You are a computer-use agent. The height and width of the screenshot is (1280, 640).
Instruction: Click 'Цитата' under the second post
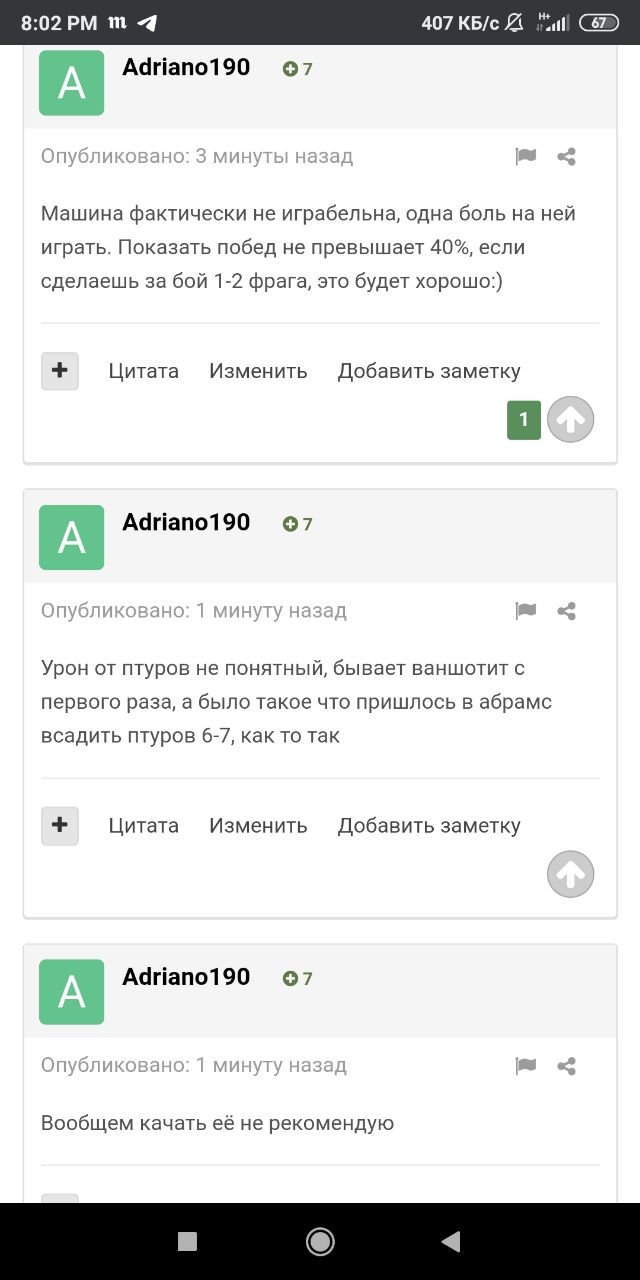[x=144, y=826]
